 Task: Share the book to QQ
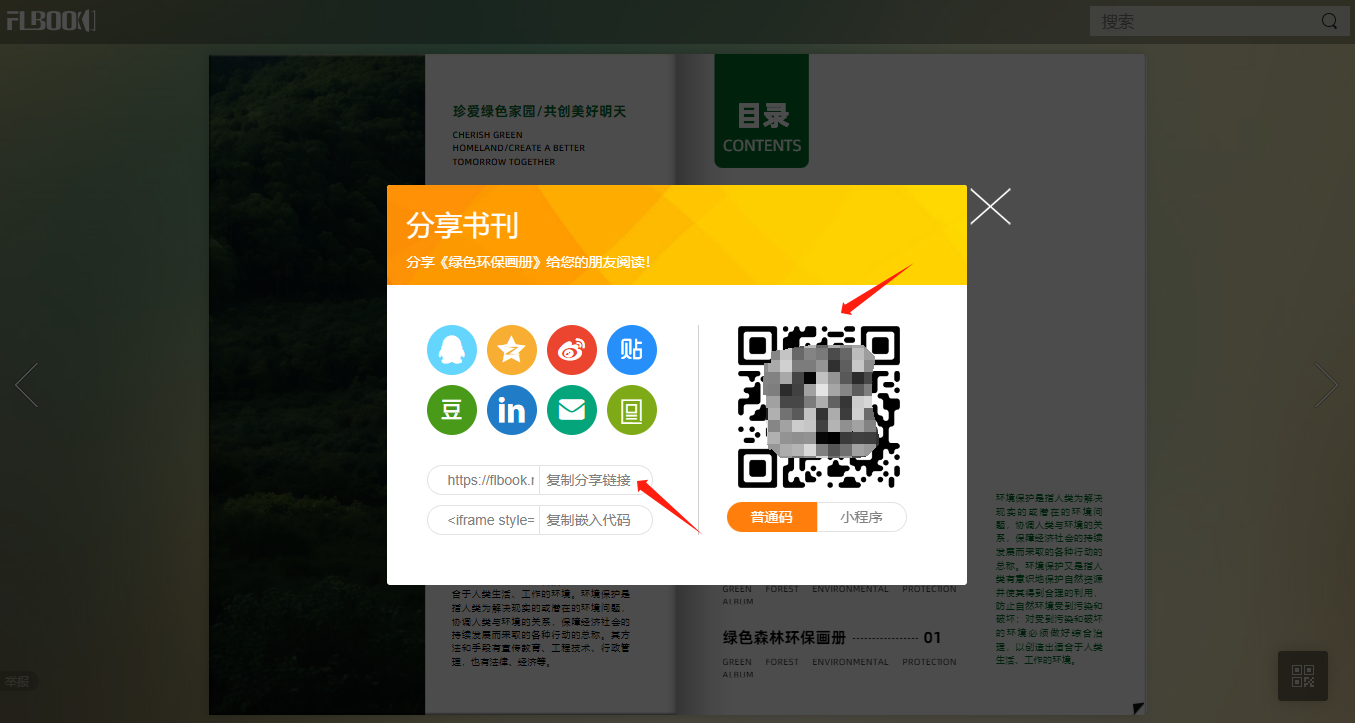tap(452, 350)
